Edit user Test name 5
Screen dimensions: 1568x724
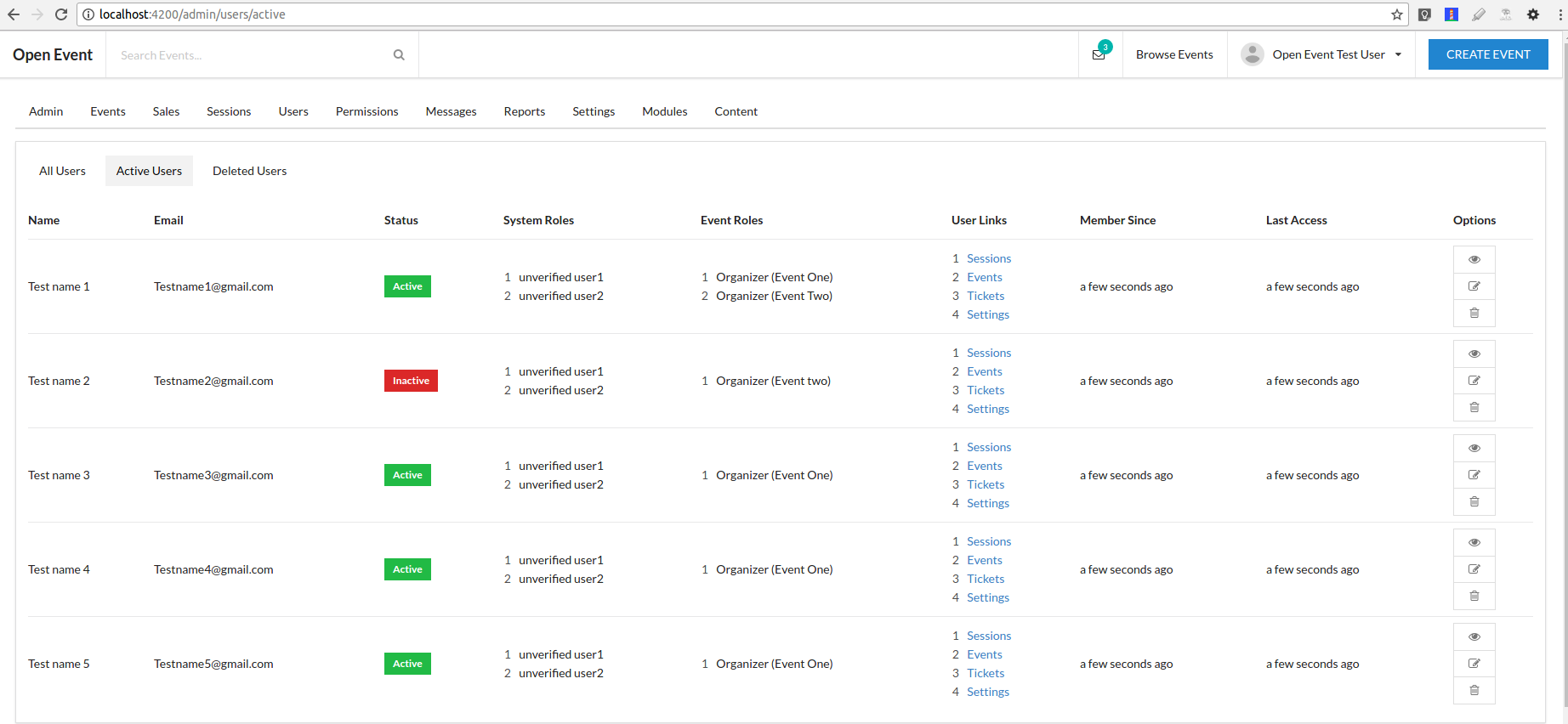[x=1474, y=664]
